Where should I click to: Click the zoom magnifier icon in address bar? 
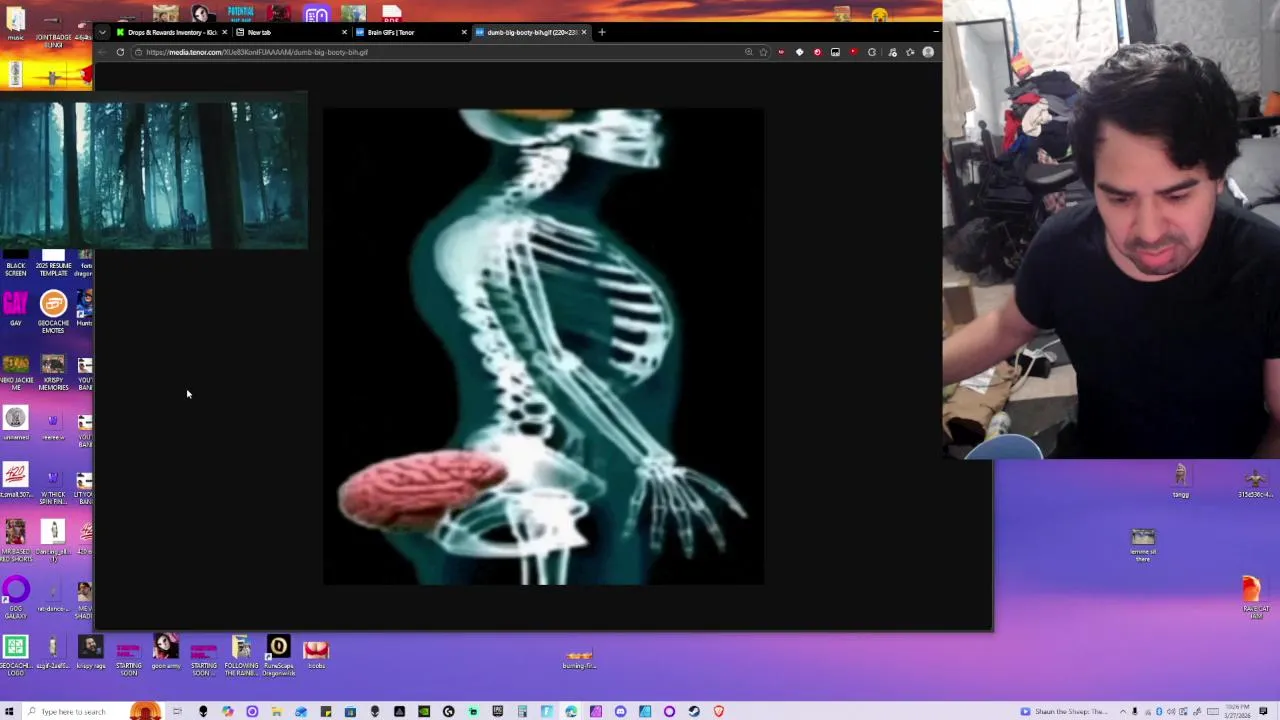coord(748,52)
